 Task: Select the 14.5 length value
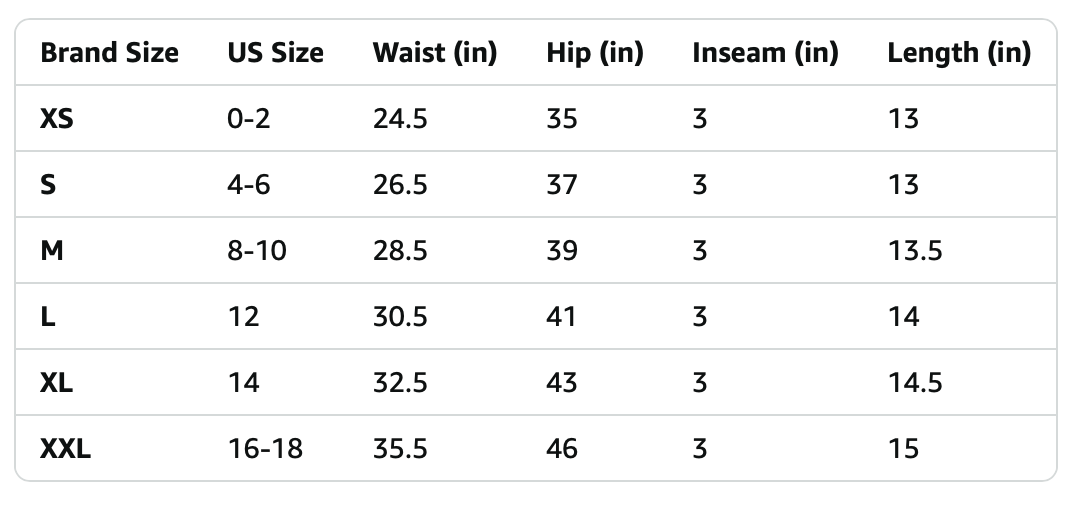click(914, 383)
